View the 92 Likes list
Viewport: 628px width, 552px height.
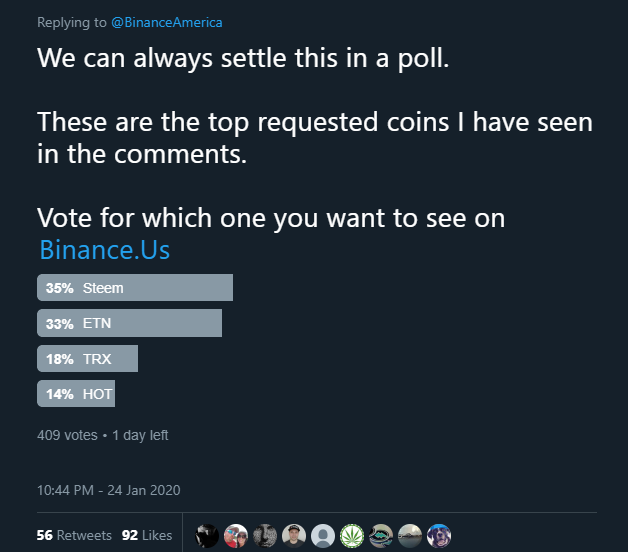[147, 535]
